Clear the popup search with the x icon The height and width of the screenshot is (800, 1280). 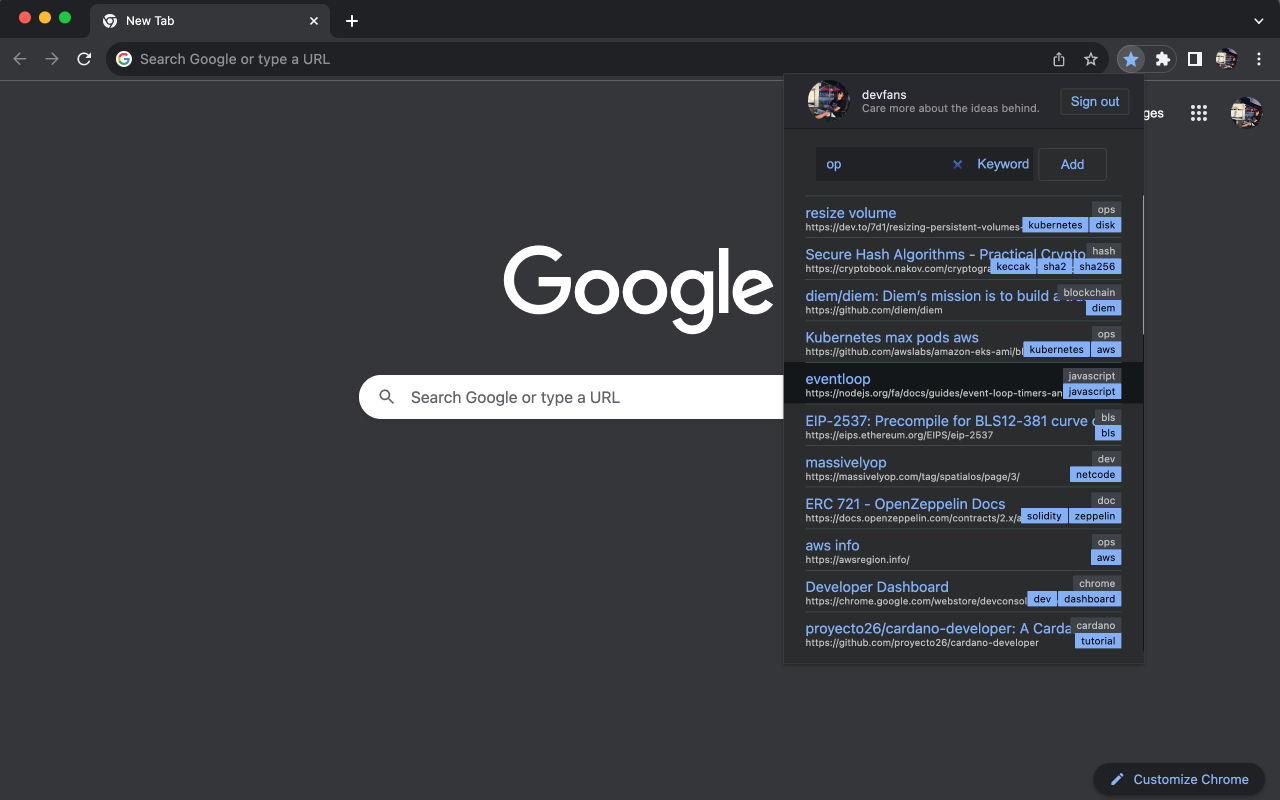point(957,164)
